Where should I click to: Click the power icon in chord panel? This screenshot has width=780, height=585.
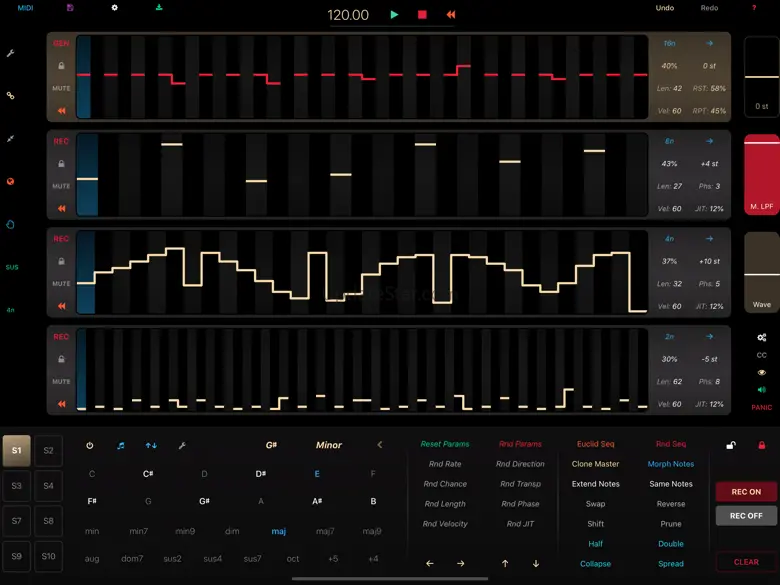tap(90, 445)
